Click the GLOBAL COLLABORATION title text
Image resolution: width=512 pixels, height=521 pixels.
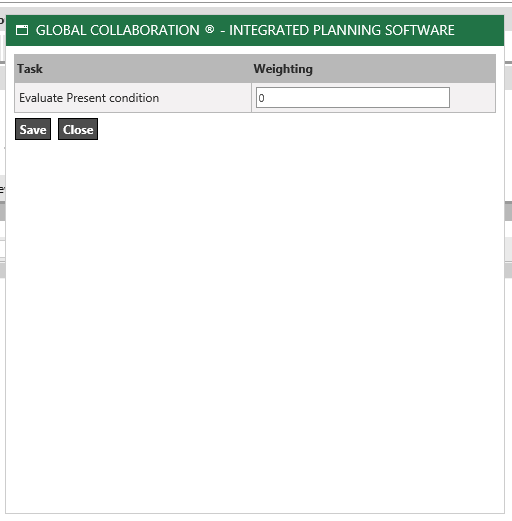tap(118, 30)
